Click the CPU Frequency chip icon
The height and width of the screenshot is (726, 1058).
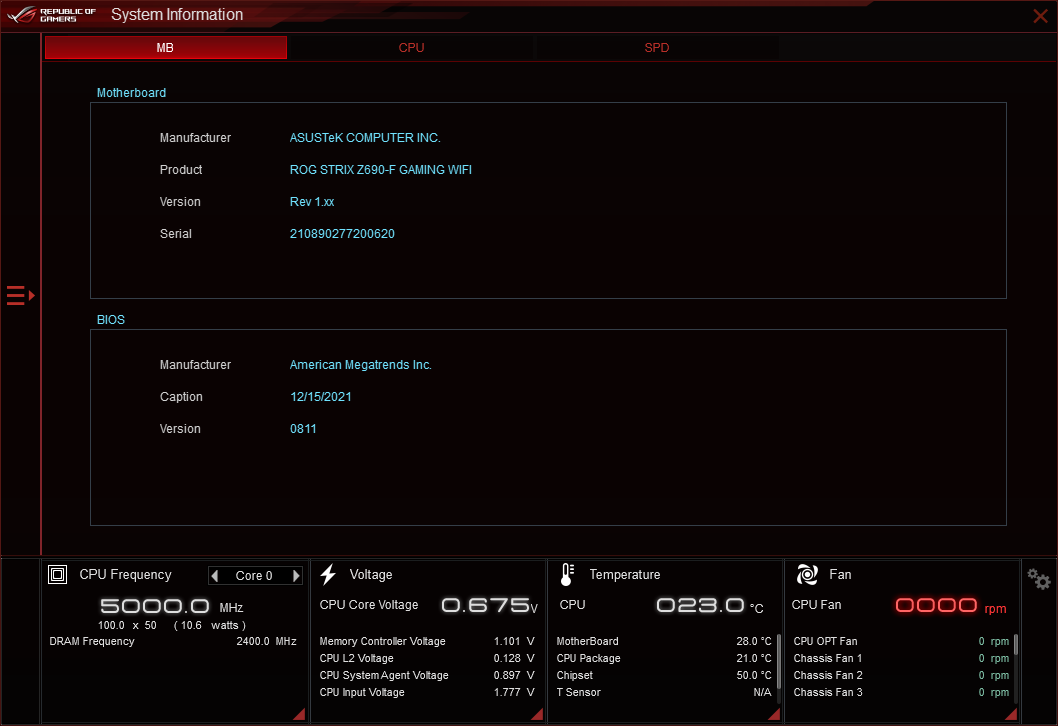[x=58, y=574]
